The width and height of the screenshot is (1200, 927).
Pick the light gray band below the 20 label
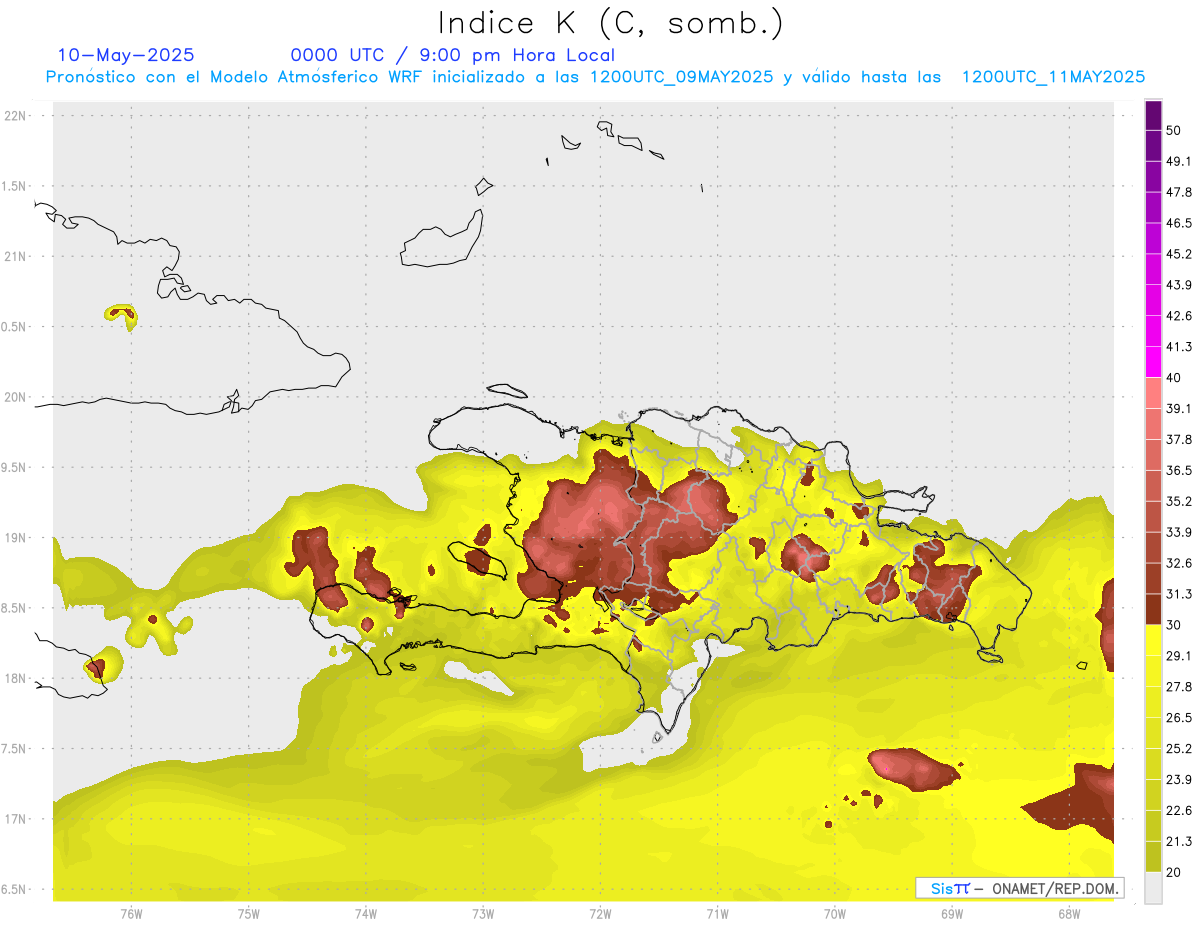(x=1153, y=887)
